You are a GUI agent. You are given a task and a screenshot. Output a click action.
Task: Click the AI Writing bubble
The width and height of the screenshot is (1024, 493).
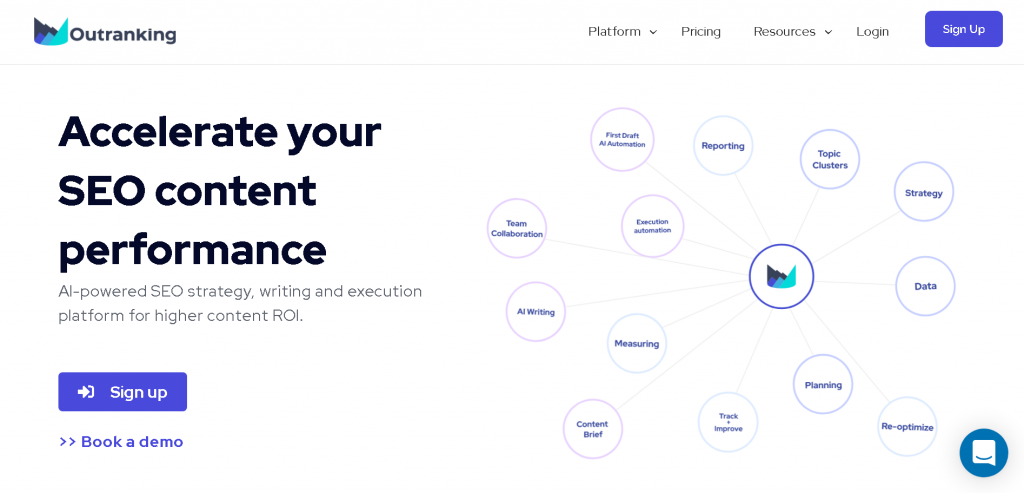536,312
